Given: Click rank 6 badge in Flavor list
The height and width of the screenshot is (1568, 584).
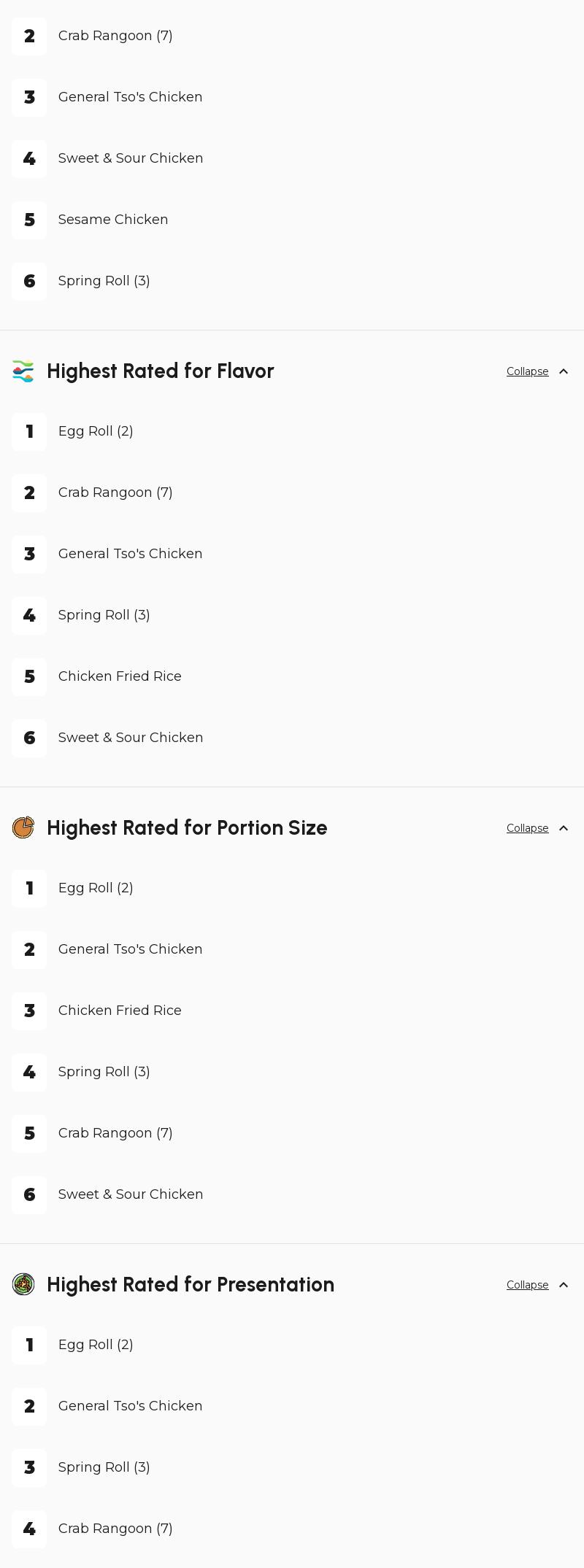Looking at the screenshot, I should click(29, 738).
